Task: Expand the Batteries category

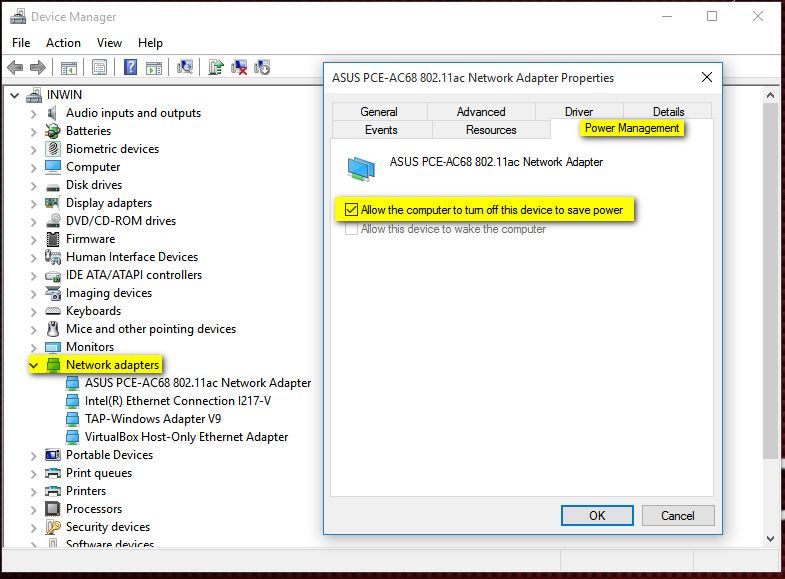Action: click(x=34, y=132)
